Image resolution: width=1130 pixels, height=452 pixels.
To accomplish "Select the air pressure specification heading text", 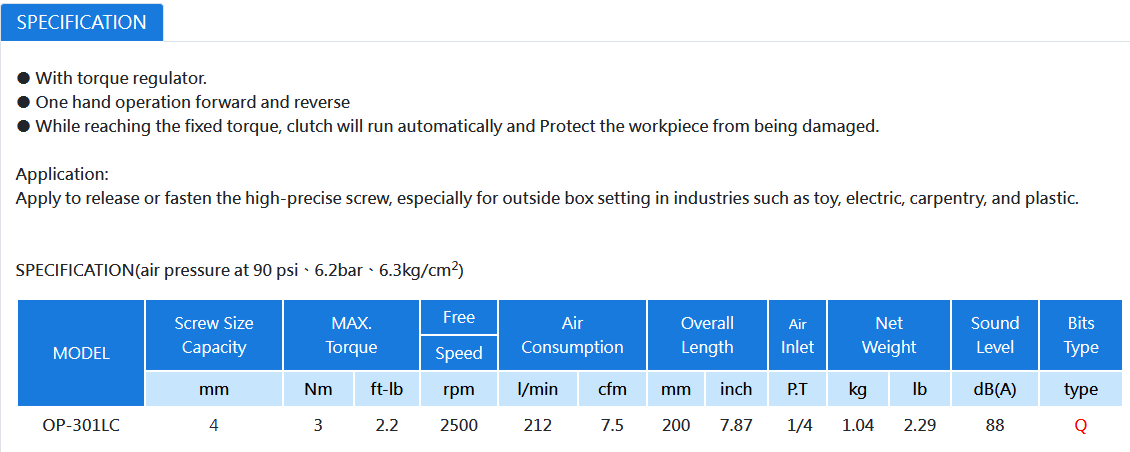I will pos(239,270).
